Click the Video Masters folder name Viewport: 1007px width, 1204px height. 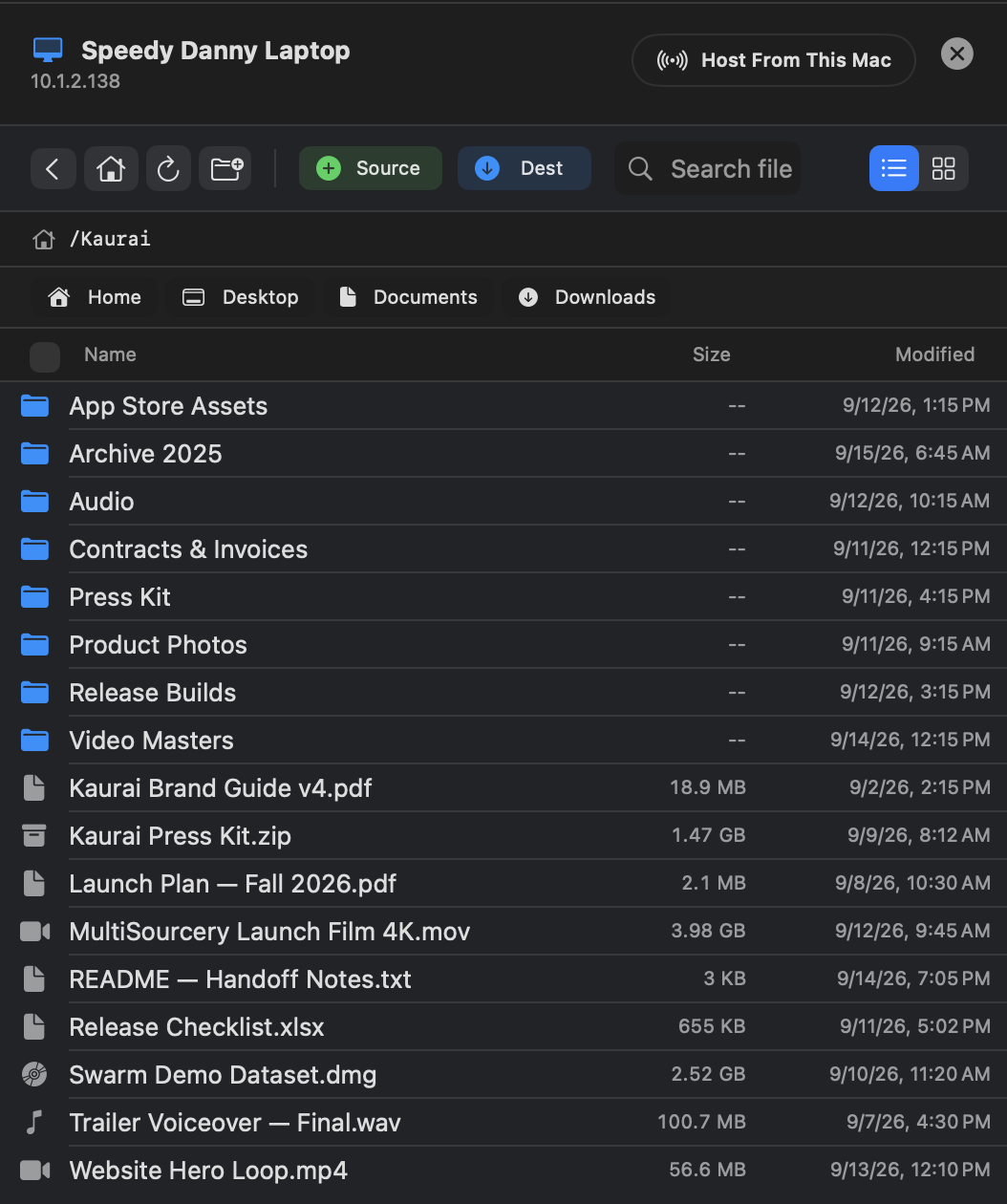pyautogui.click(x=152, y=741)
